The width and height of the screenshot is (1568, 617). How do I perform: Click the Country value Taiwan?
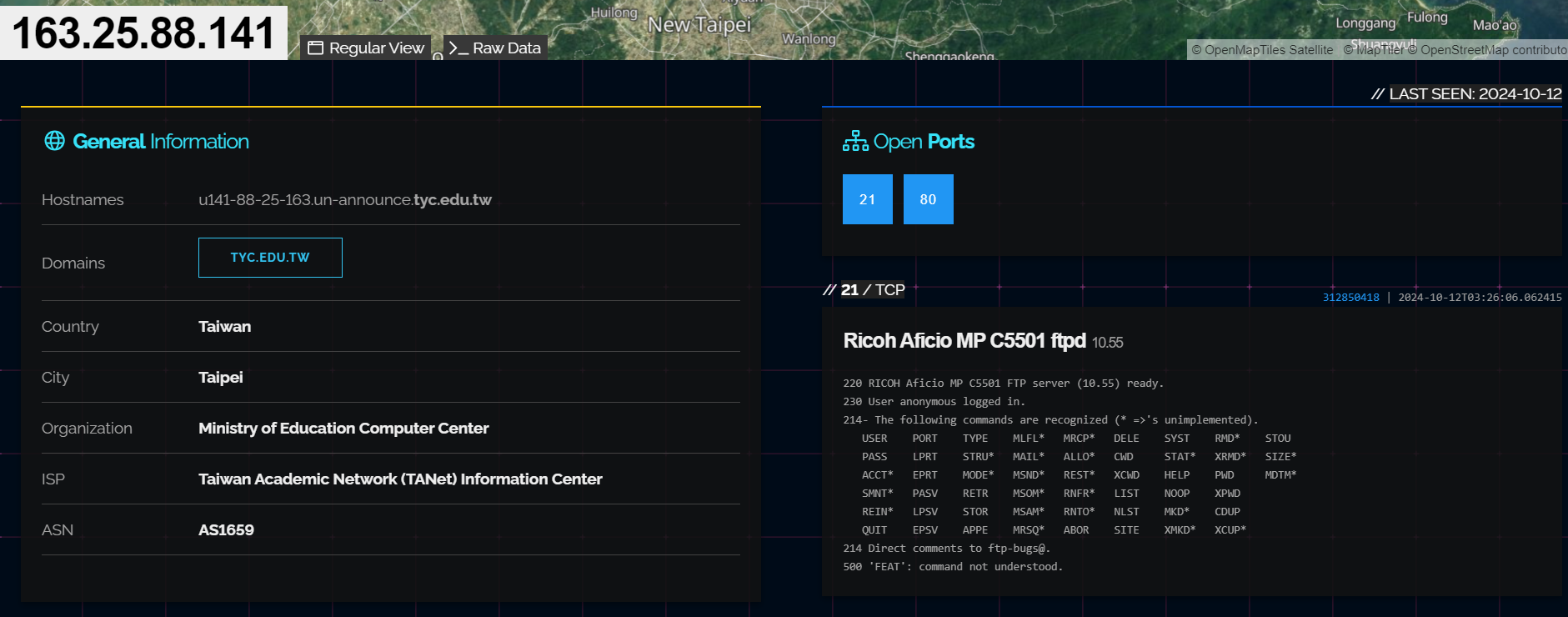[224, 327]
